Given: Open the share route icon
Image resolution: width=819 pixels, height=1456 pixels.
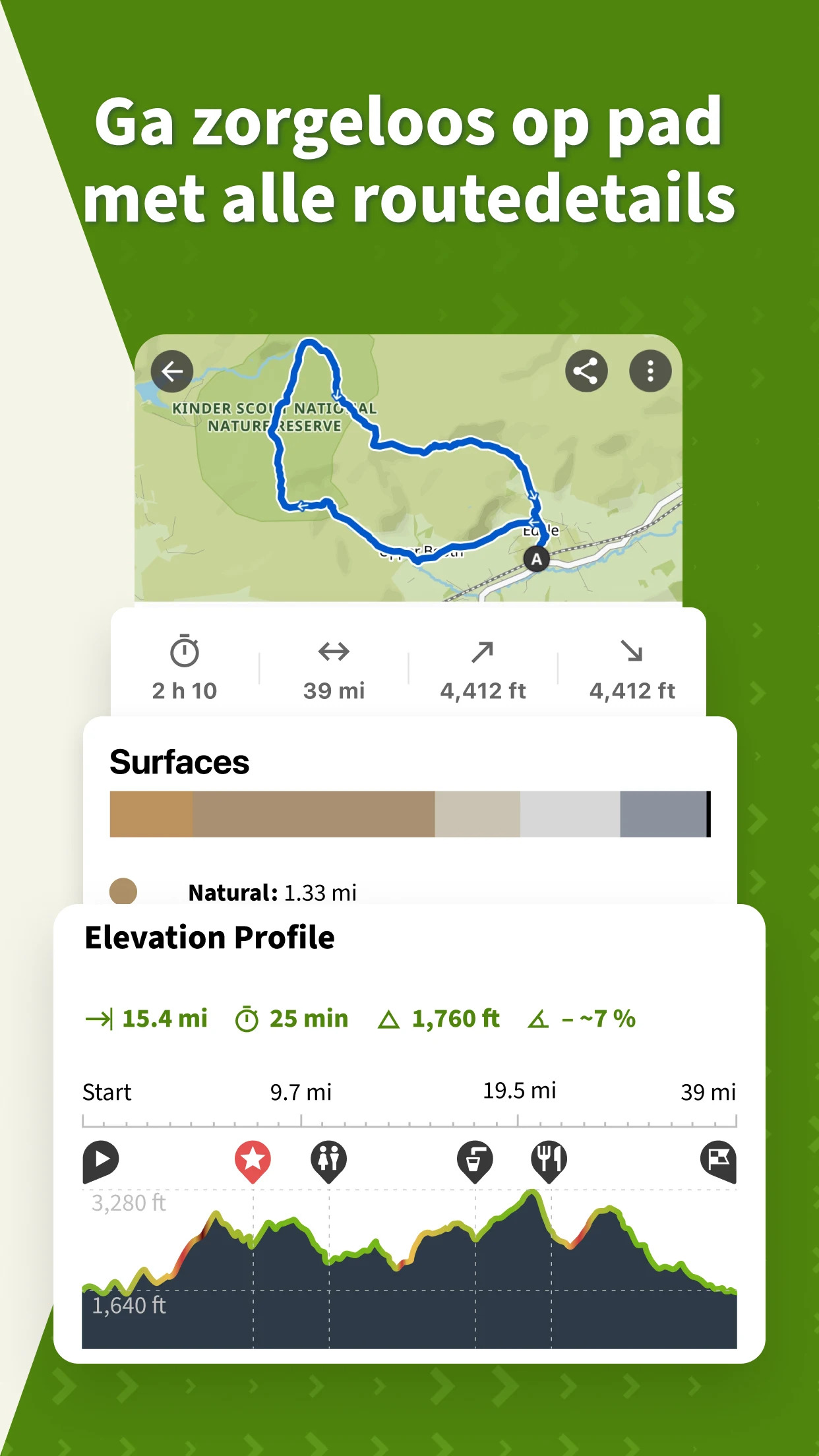Looking at the screenshot, I should [x=586, y=371].
